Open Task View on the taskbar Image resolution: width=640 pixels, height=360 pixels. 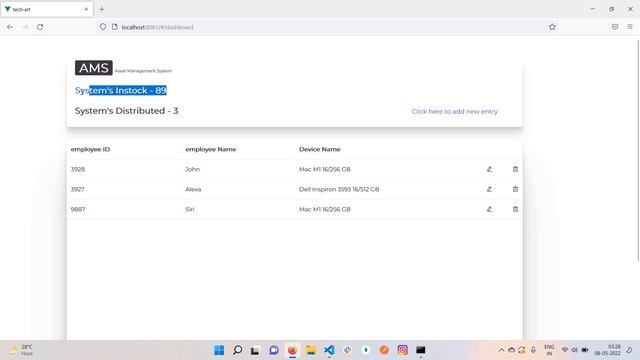coord(255,350)
